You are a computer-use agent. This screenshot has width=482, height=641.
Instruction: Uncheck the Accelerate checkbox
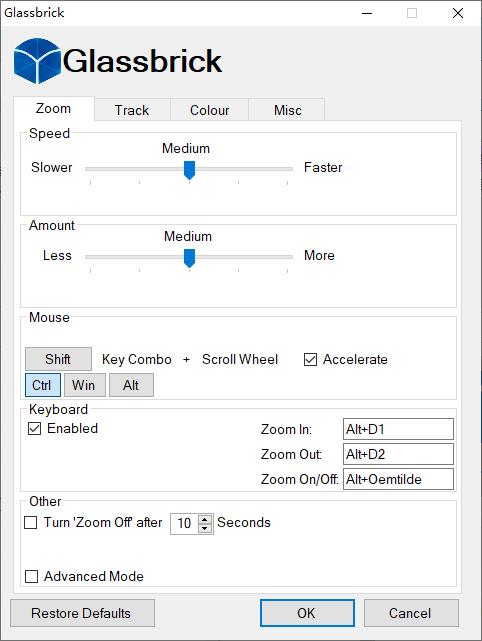tap(310, 359)
